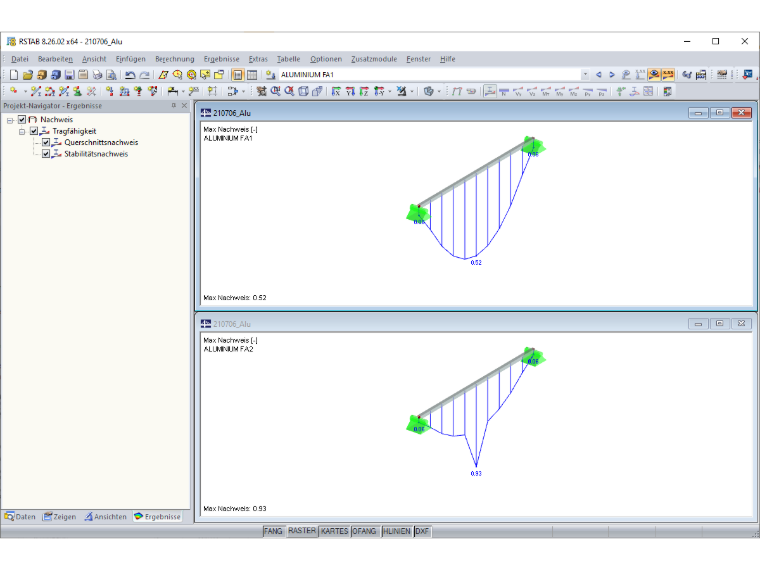Image resolution: width=760 pixels, height=570 pixels.
Task: Go to next load case arrow
Action: coord(612,75)
